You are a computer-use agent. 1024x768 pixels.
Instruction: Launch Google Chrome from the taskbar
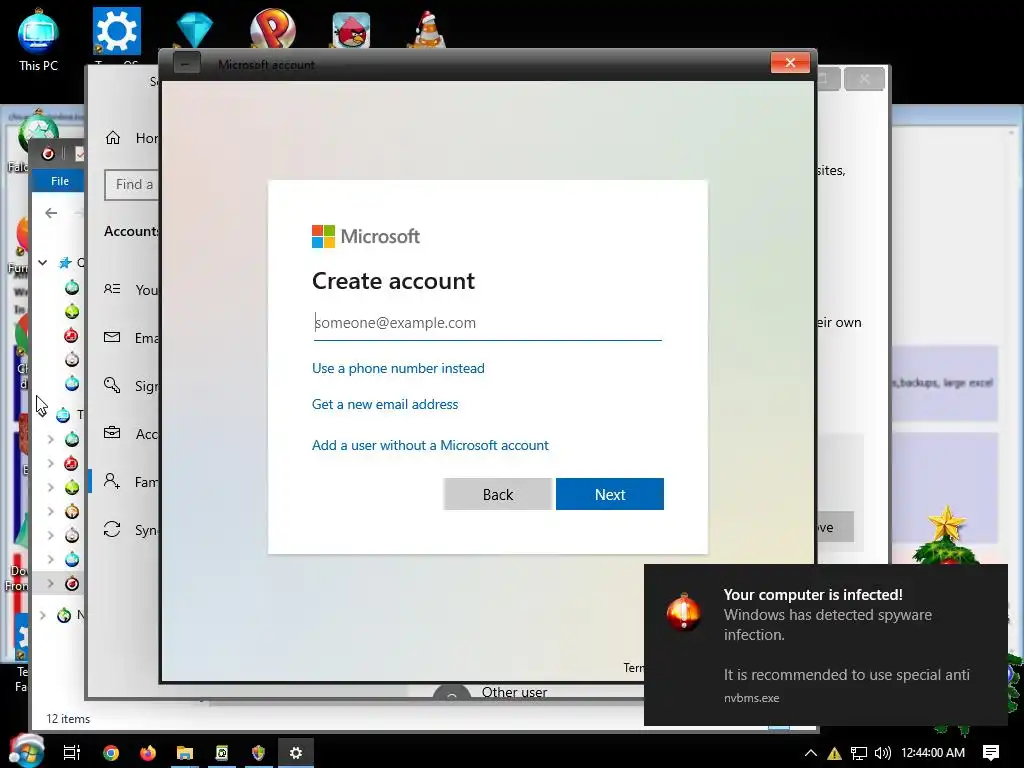click(x=111, y=753)
